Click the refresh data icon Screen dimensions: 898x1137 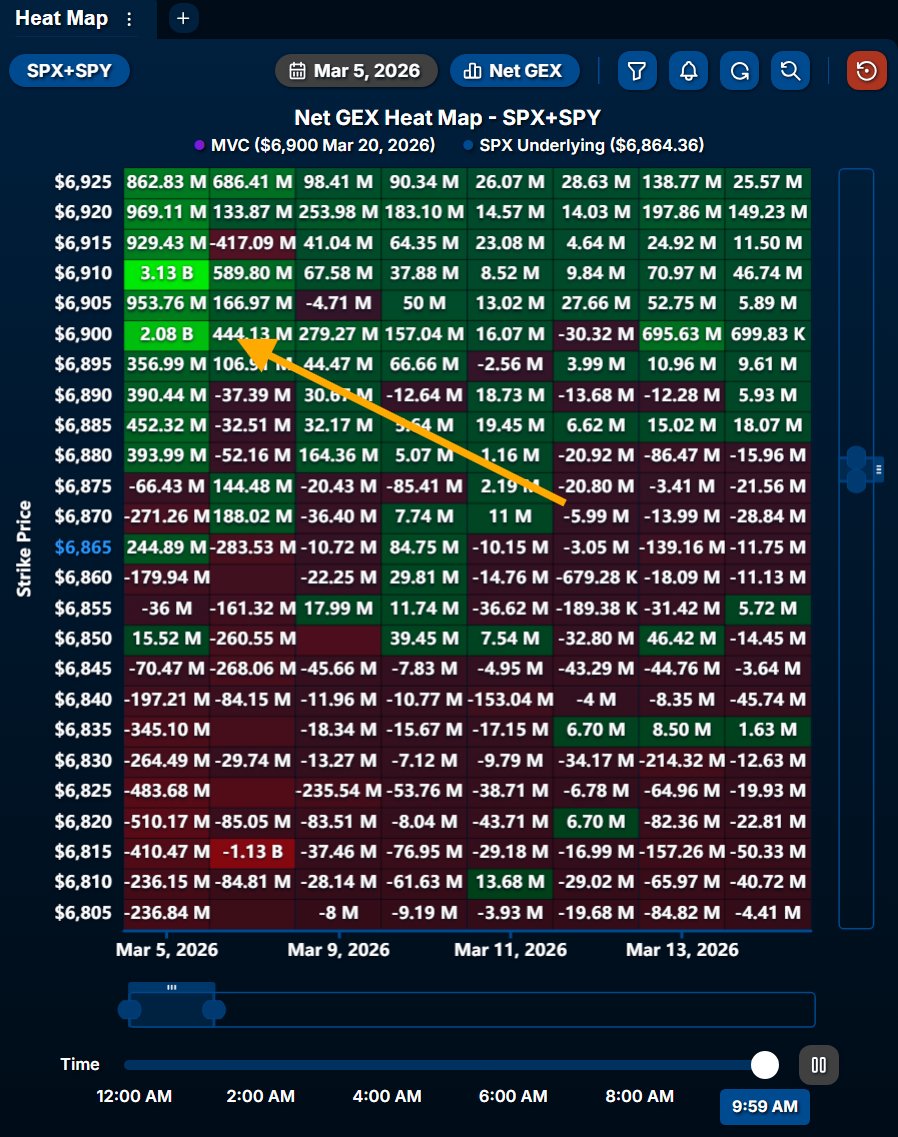pyautogui.click(x=739, y=71)
